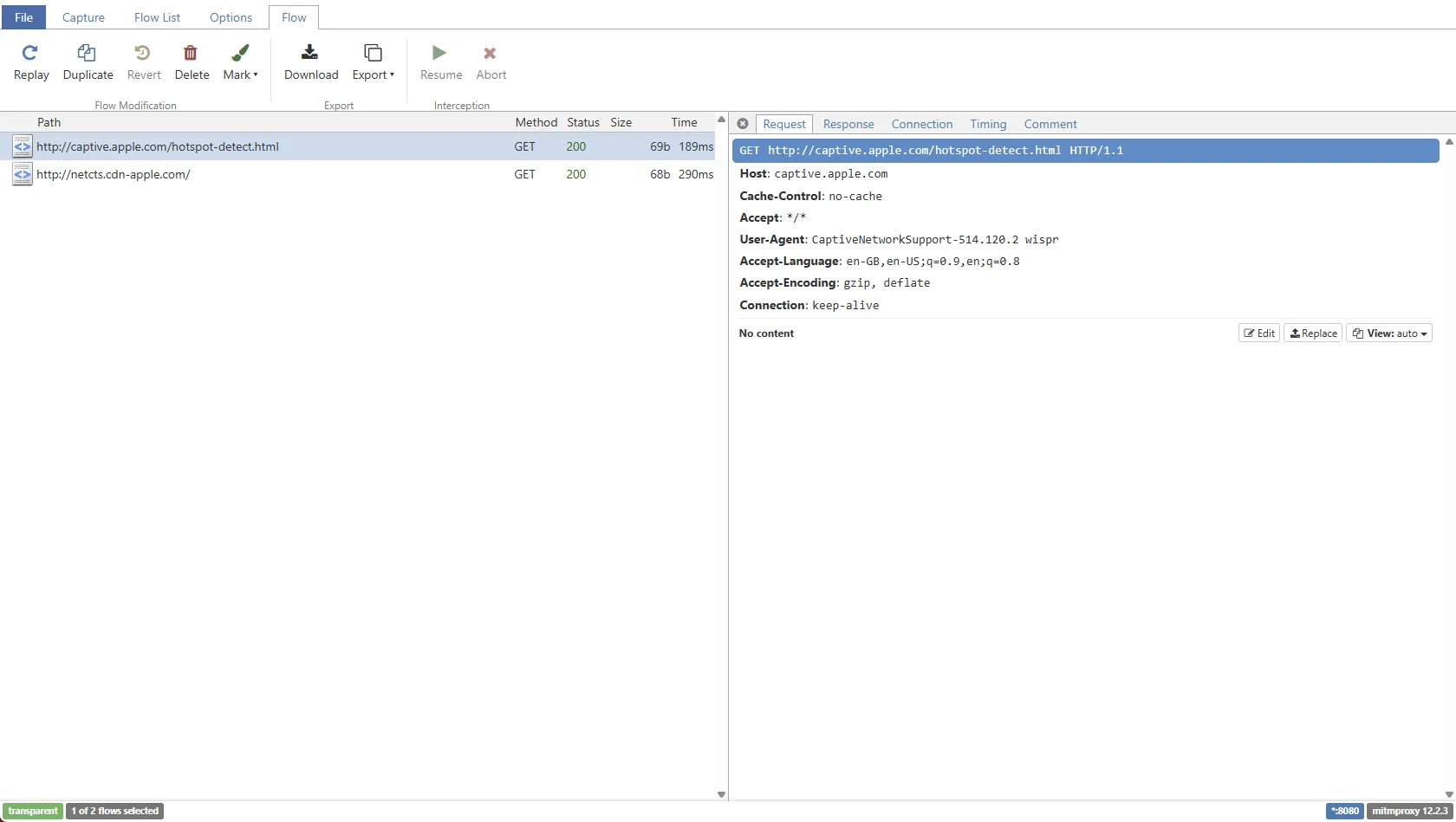This screenshot has height=822, width=1456.
Task: Select the captive.apple.com hotspot-detect.html flow
Action: pos(357,146)
